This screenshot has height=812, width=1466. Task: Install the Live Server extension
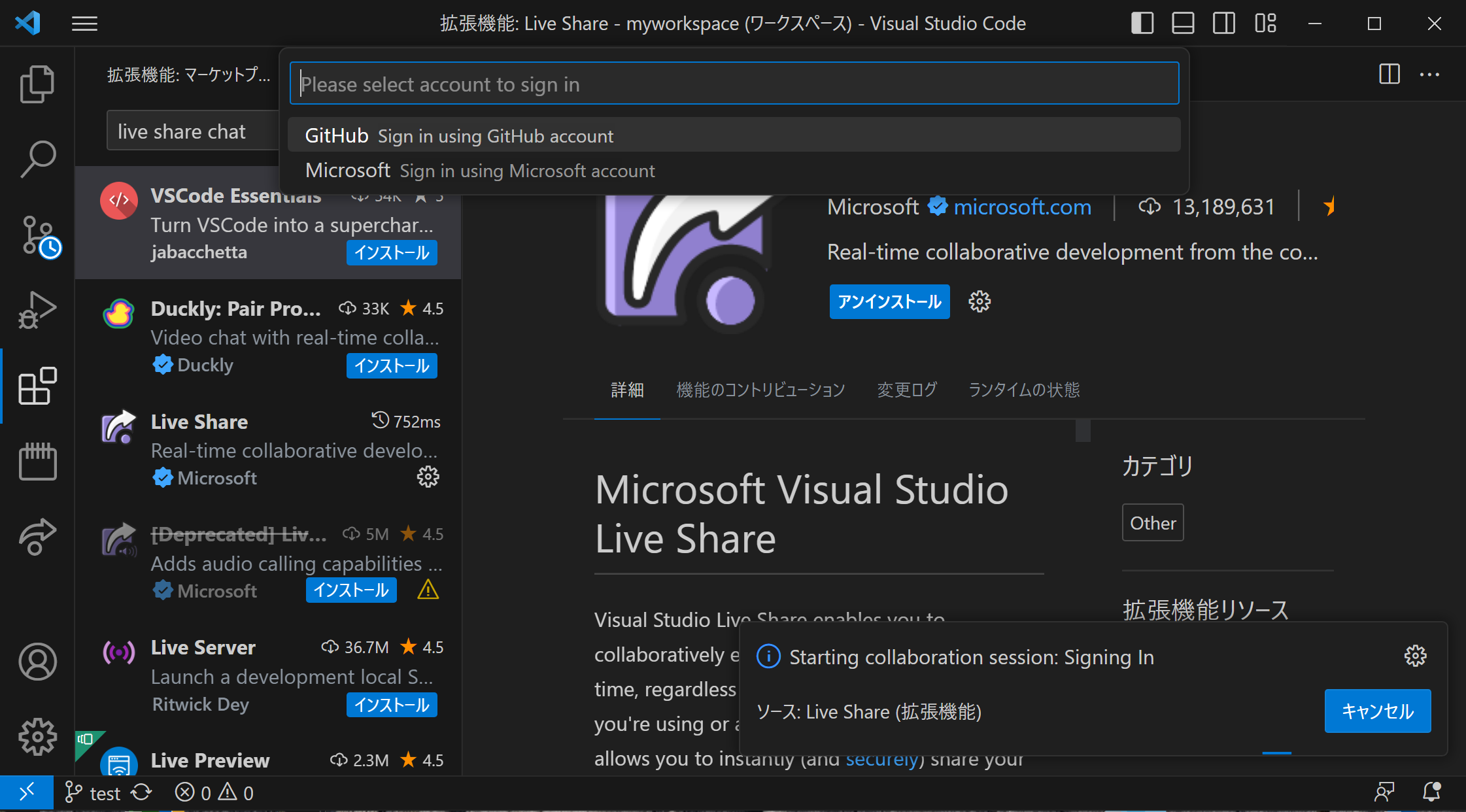[392, 705]
